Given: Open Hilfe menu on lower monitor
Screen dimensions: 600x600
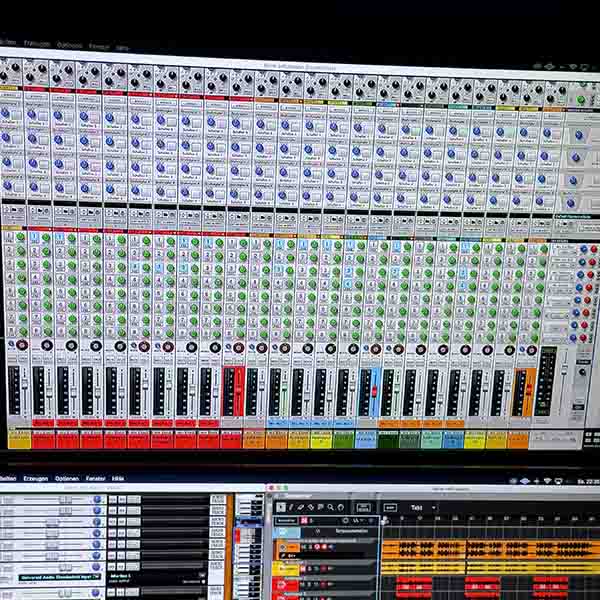Looking at the screenshot, I should (x=118, y=478).
